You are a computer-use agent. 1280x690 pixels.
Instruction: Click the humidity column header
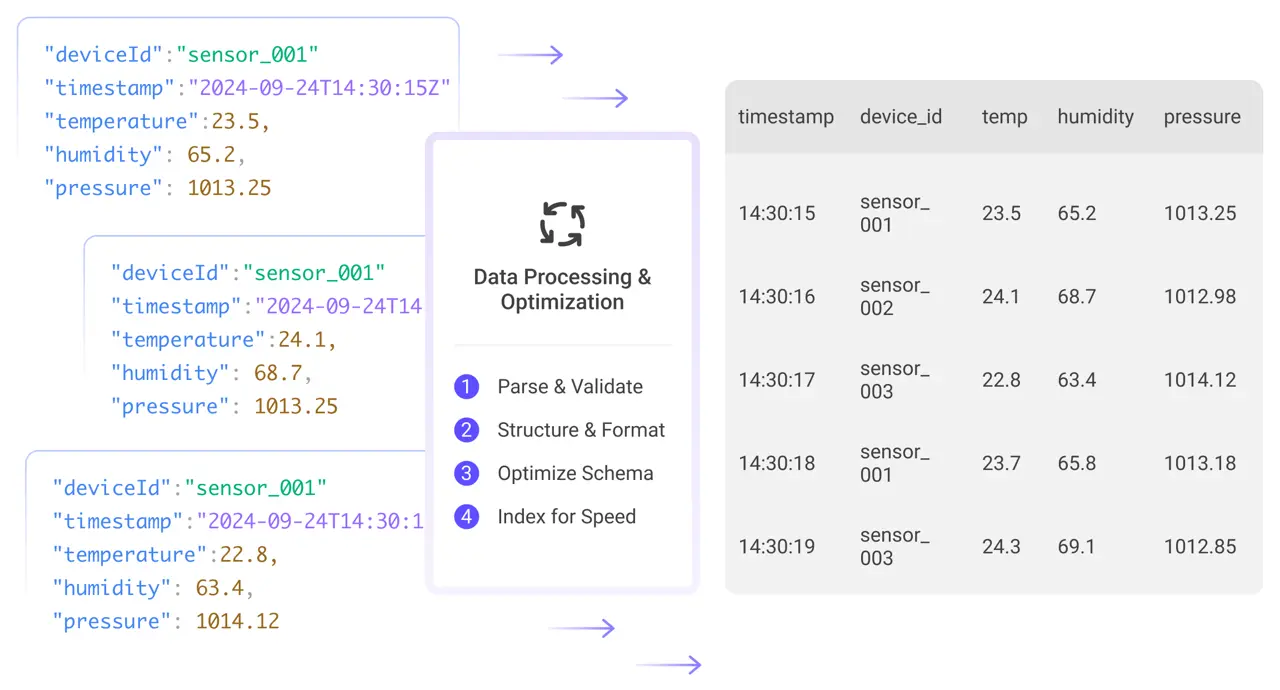pyautogui.click(x=1095, y=117)
